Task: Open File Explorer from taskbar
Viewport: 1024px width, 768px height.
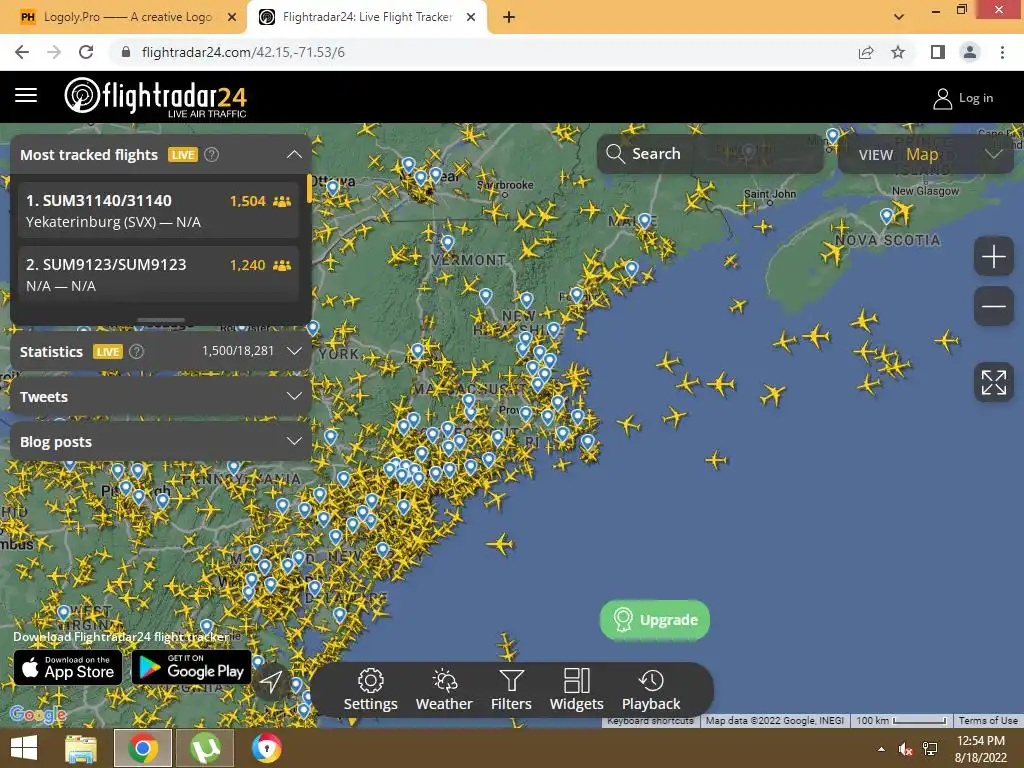Action: coord(81,748)
